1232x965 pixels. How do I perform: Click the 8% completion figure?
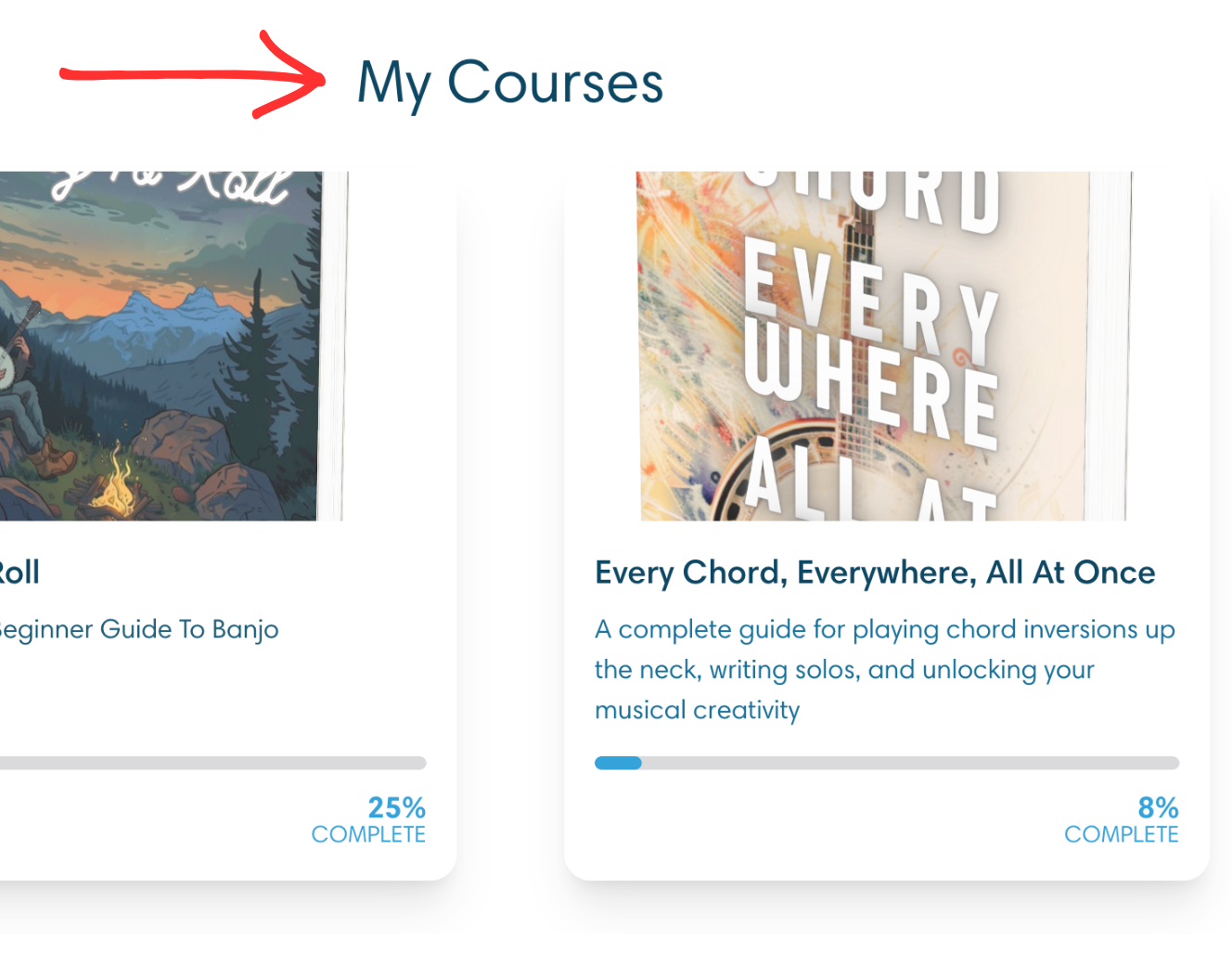(1158, 807)
